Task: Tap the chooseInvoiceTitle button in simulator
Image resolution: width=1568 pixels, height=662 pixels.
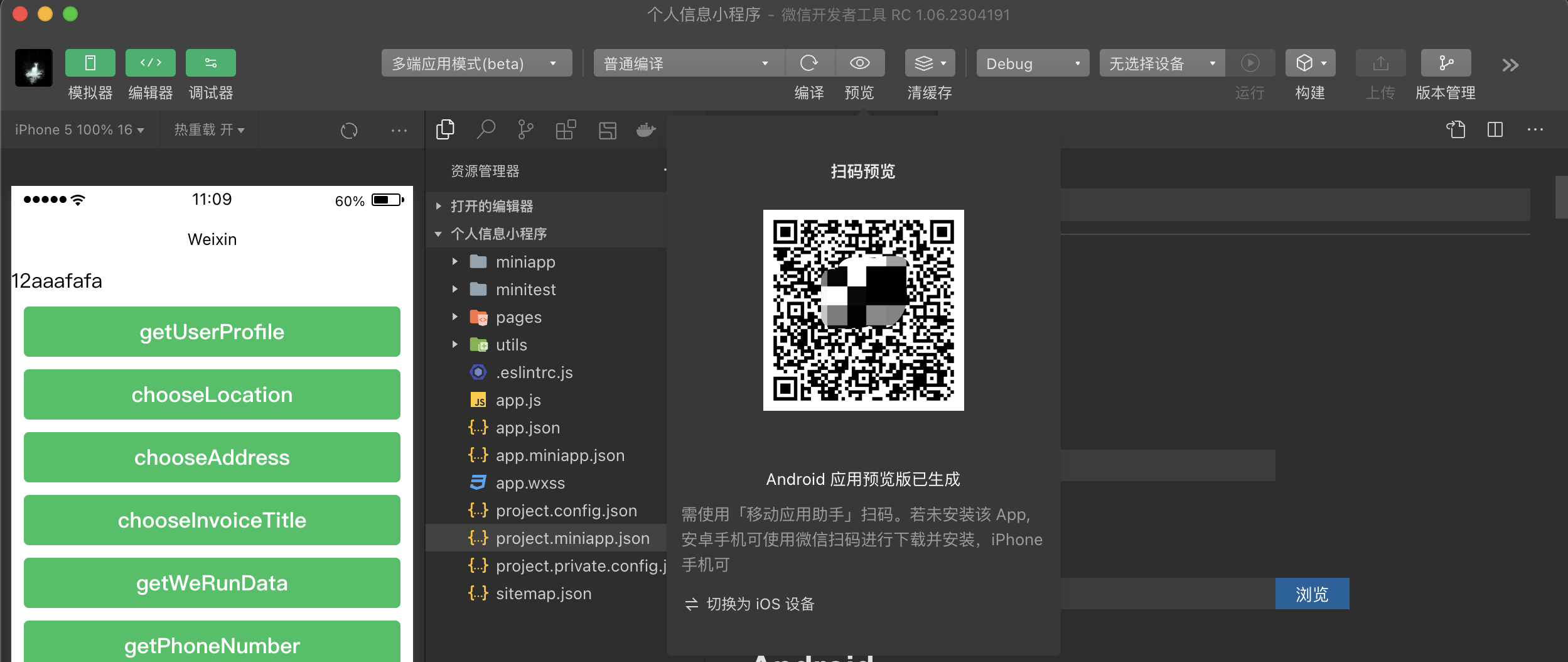Action: click(x=212, y=520)
